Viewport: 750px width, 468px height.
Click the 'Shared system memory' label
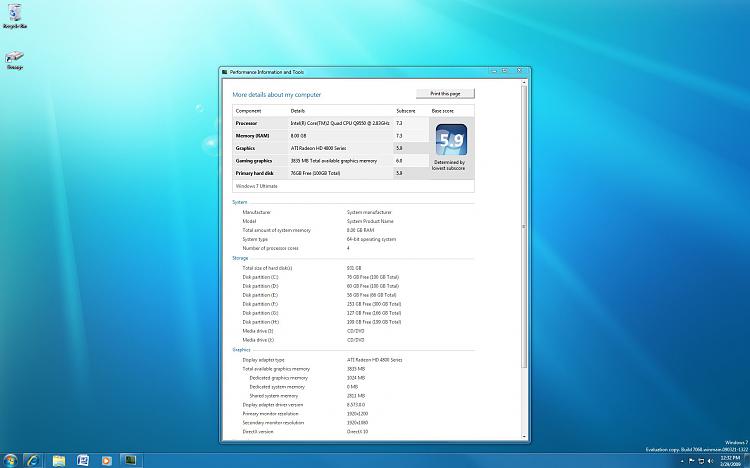[x=274, y=396]
